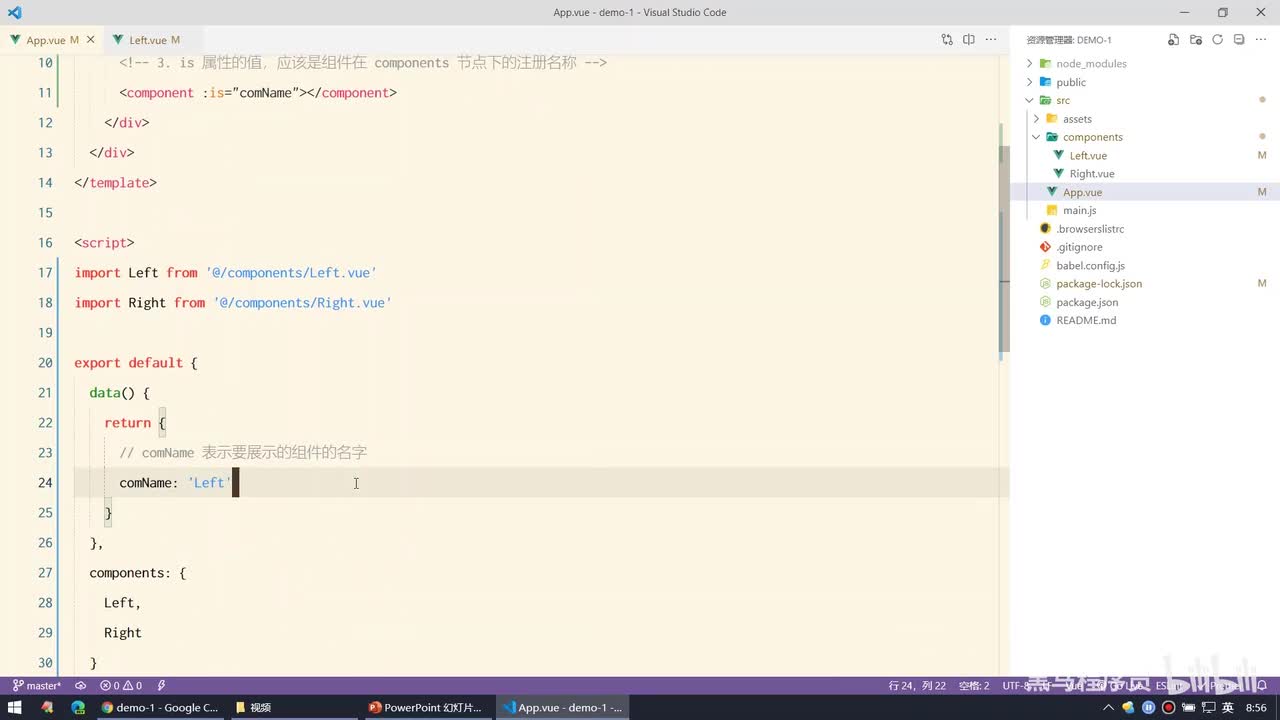Refresh the explorer file tree

(x=1218, y=40)
